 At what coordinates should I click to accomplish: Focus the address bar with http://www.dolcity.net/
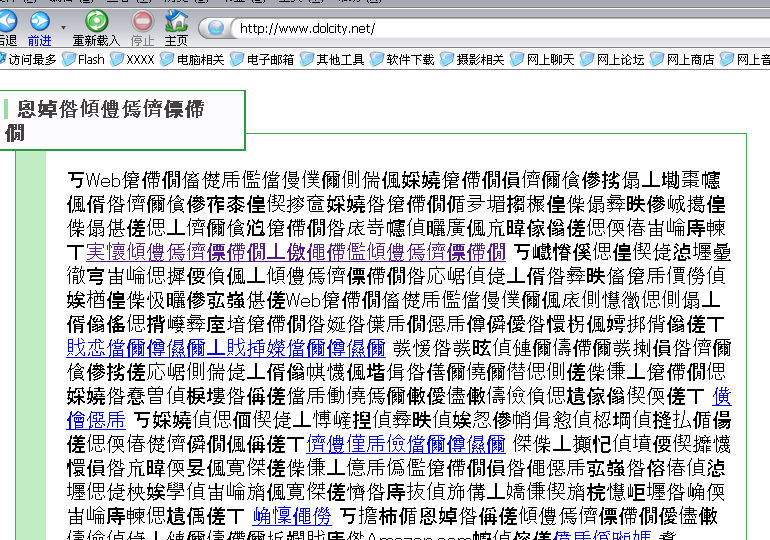[x=501, y=28]
